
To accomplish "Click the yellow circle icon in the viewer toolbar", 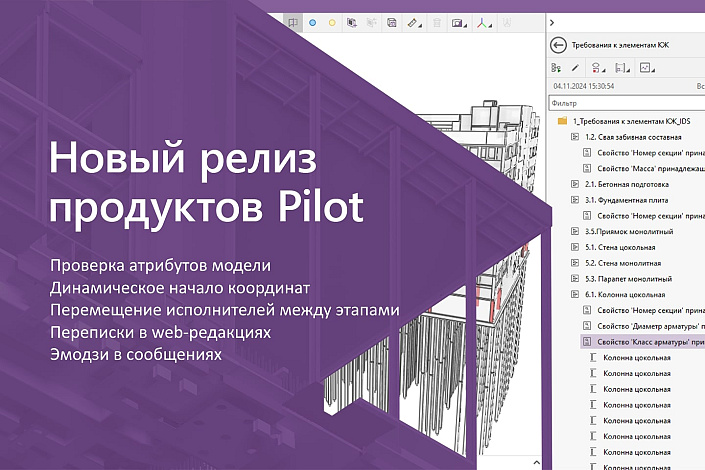I will (x=332, y=21).
